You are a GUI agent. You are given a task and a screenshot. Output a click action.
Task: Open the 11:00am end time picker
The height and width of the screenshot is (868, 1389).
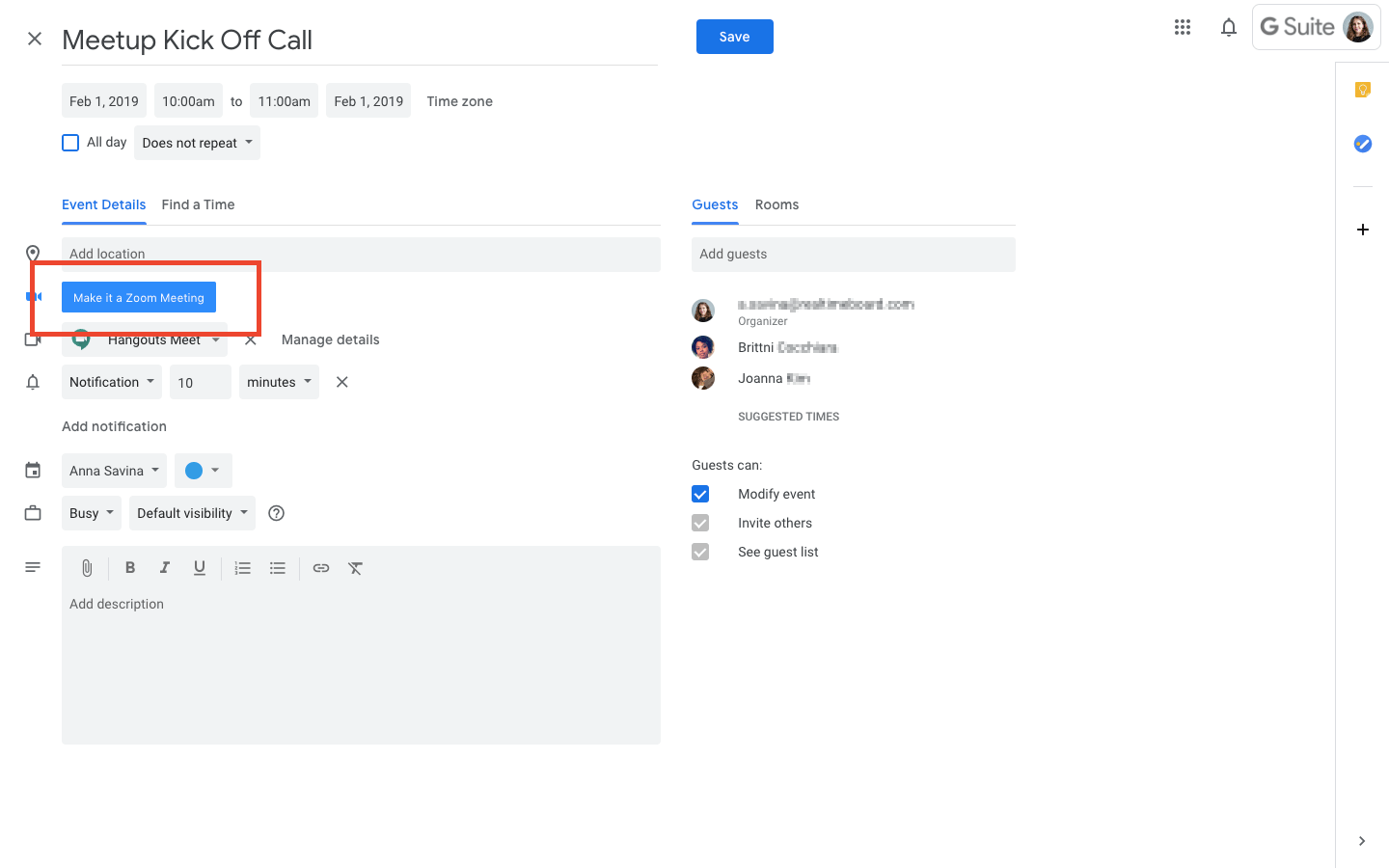click(x=285, y=101)
